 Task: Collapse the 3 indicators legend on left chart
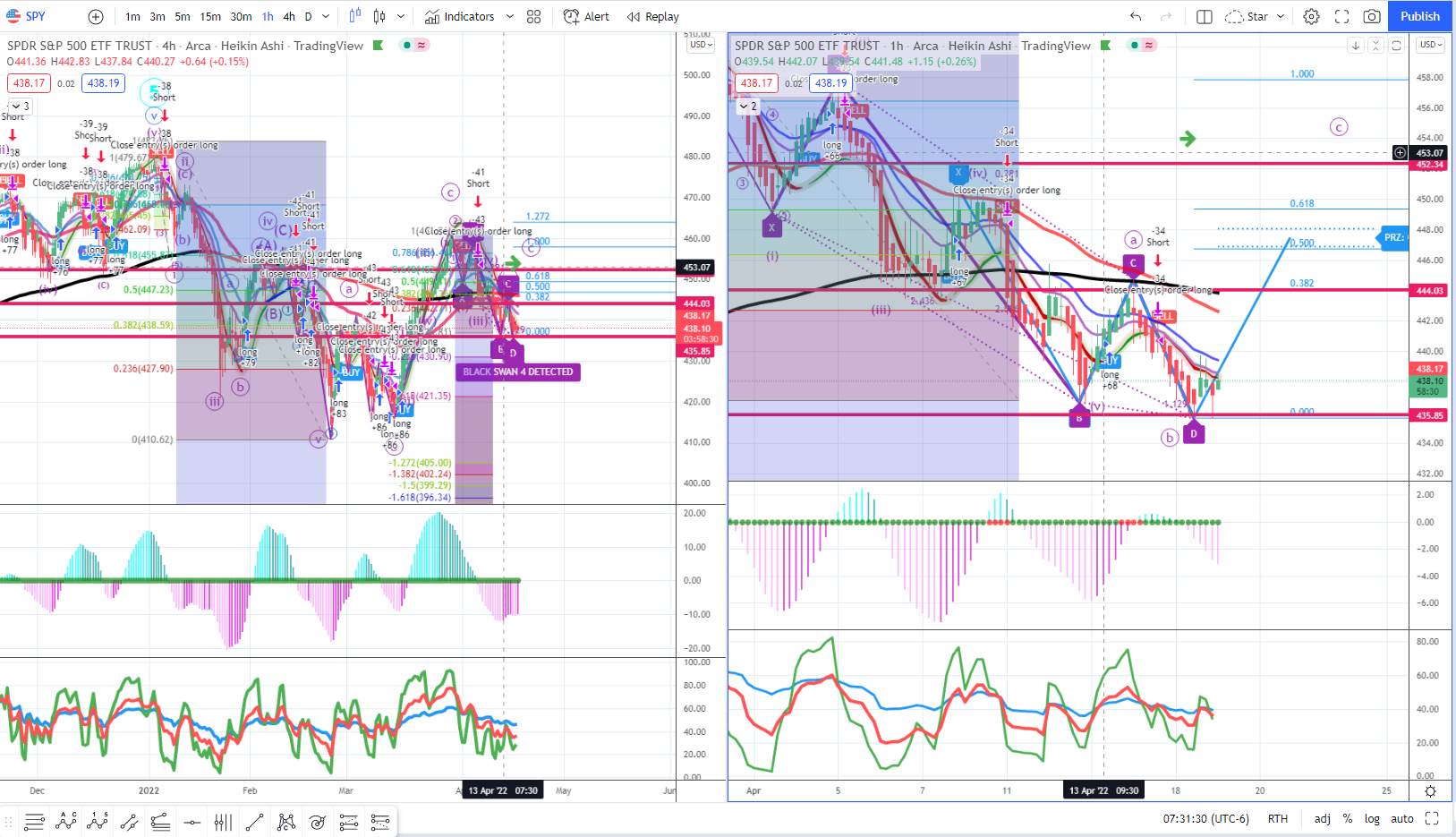point(21,106)
